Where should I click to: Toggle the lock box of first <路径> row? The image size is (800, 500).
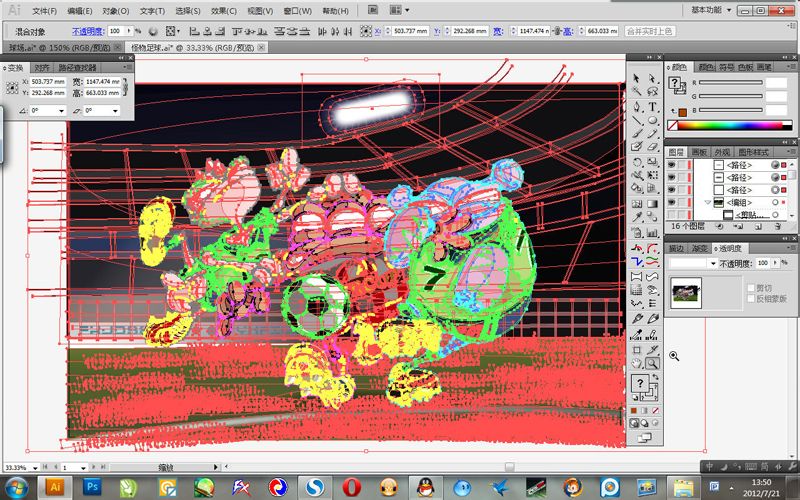(682, 165)
